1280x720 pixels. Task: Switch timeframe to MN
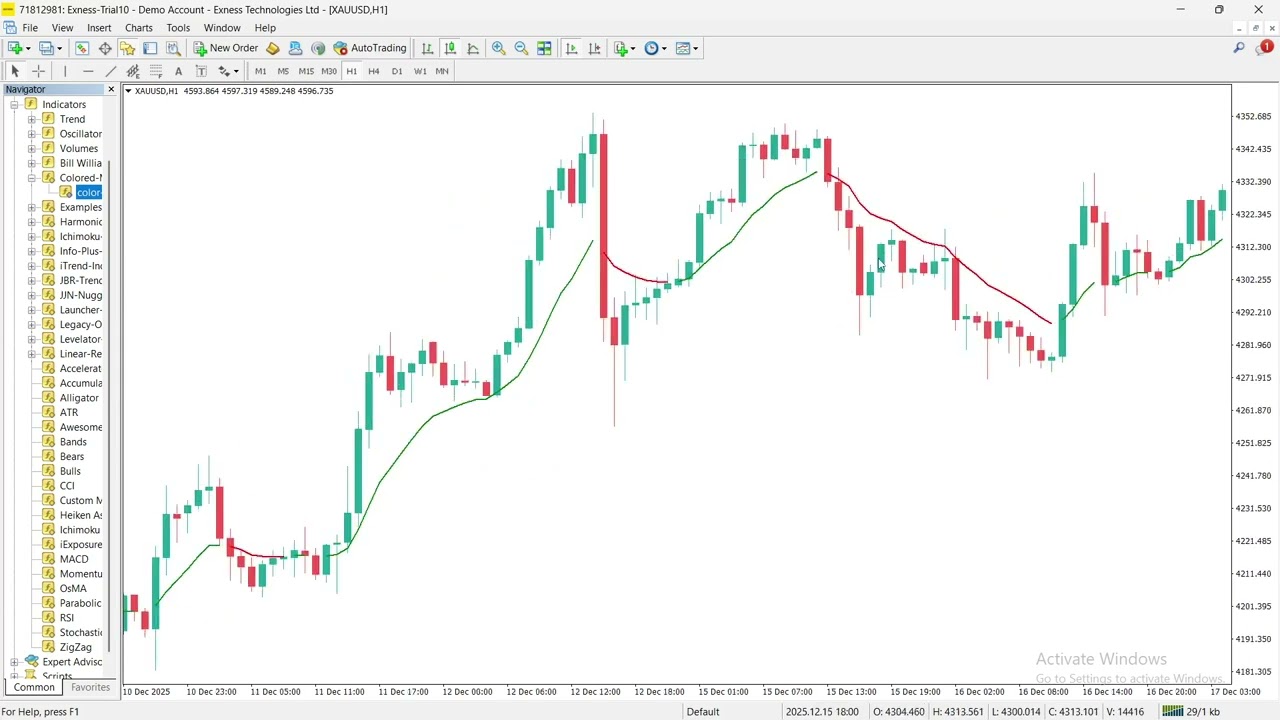coord(442,71)
